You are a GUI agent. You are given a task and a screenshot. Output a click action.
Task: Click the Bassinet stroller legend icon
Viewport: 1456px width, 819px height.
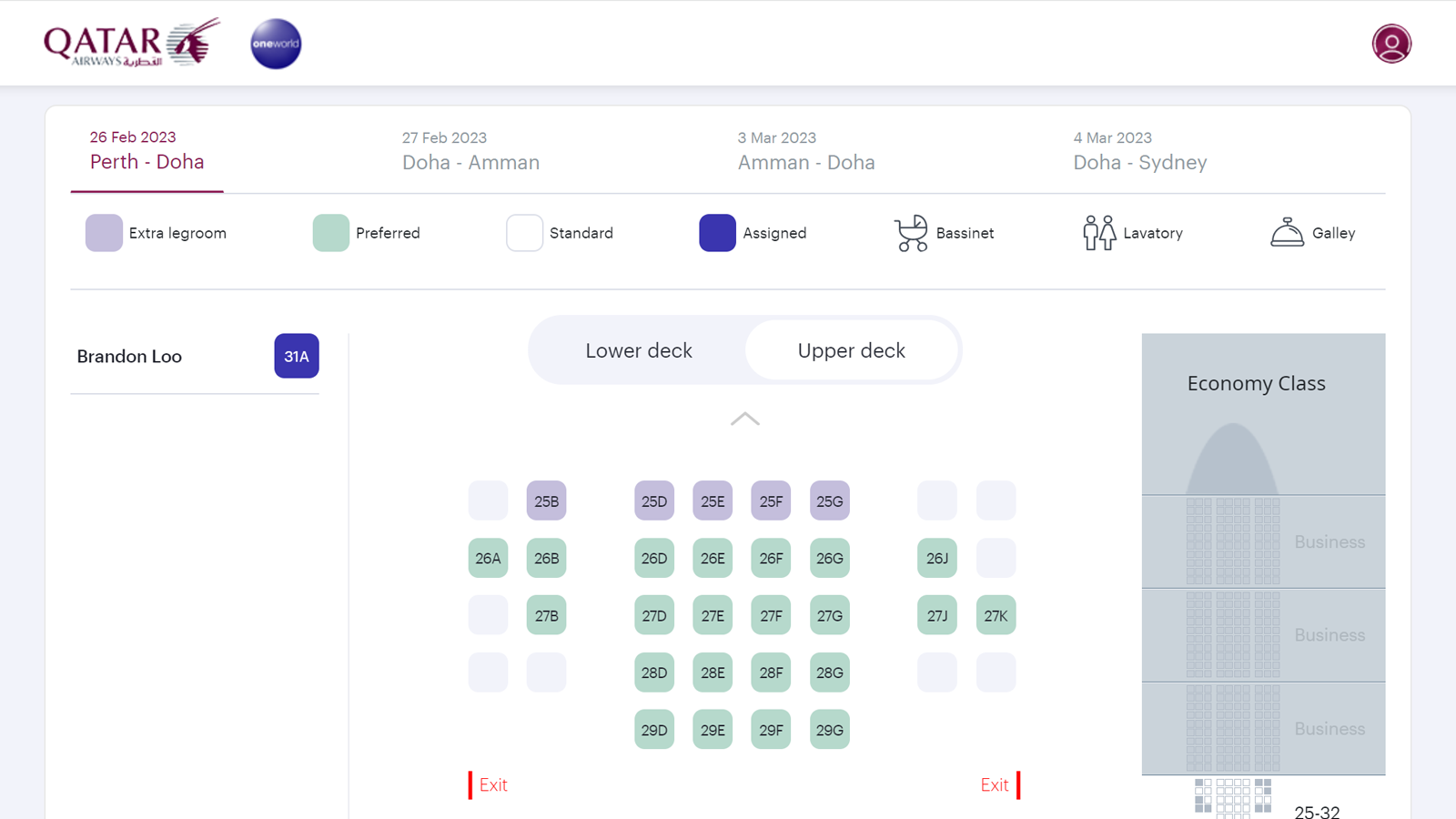911,233
